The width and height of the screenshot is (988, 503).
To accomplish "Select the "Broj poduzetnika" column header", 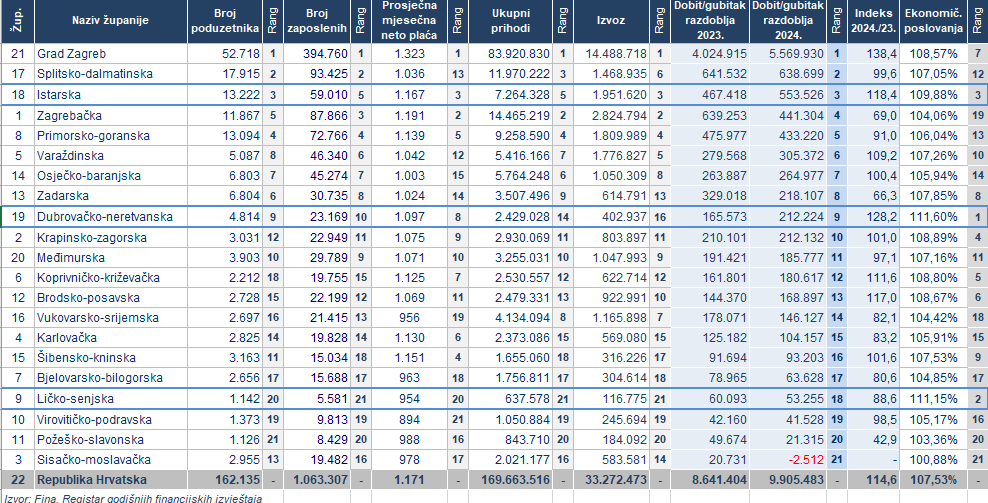I will (224, 21).
